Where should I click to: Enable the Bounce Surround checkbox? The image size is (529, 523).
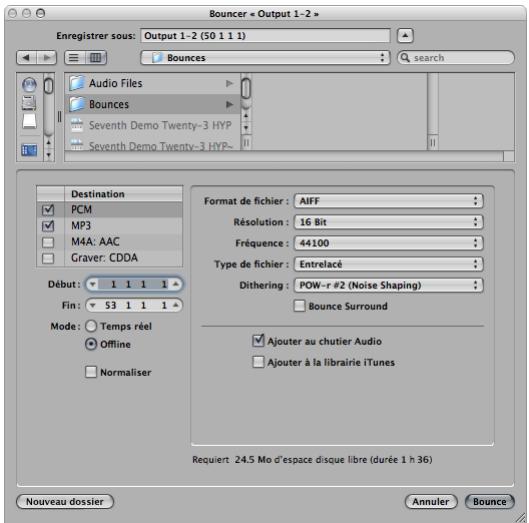click(299, 306)
